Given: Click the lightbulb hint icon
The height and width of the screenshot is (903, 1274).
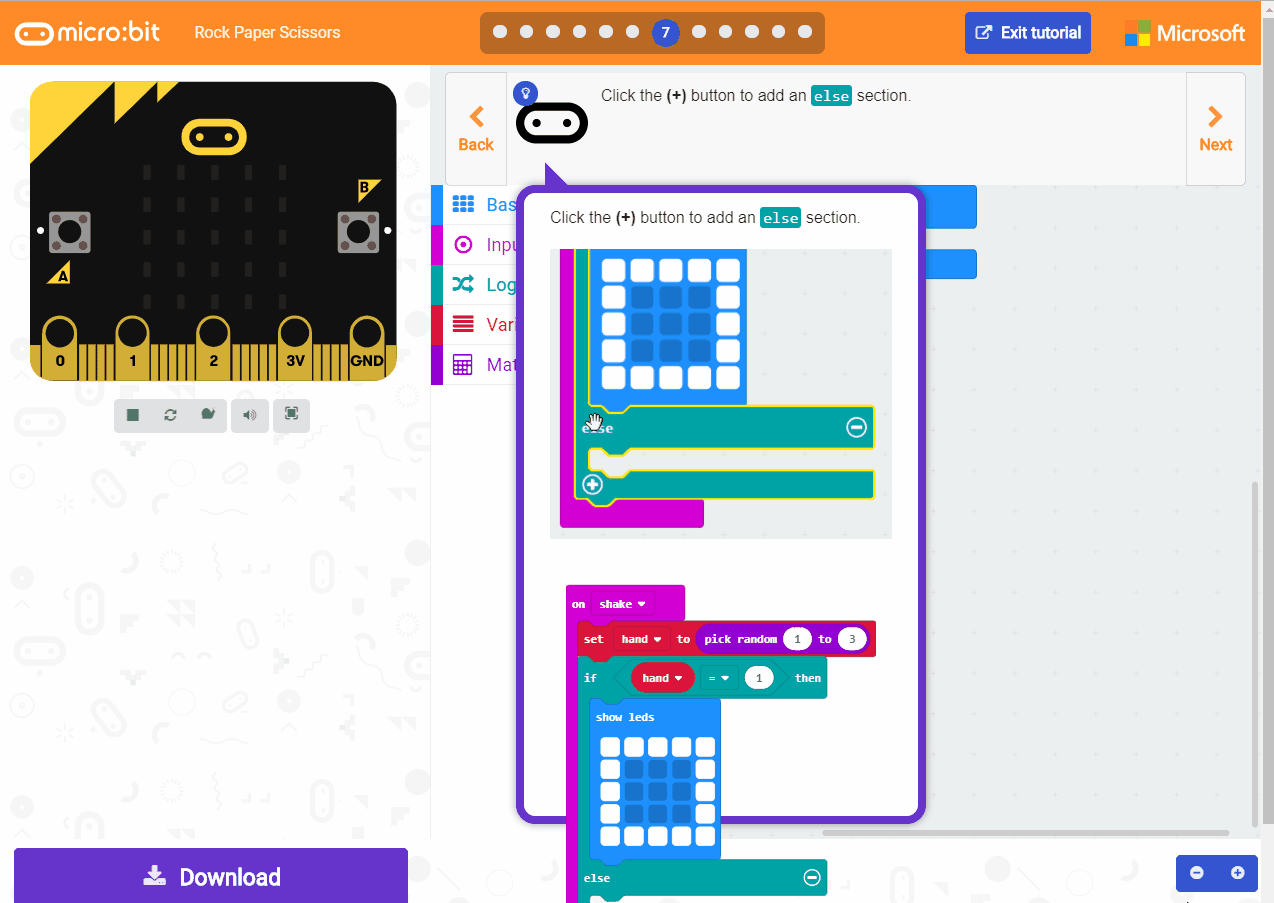Looking at the screenshot, I should pos(524,92).
